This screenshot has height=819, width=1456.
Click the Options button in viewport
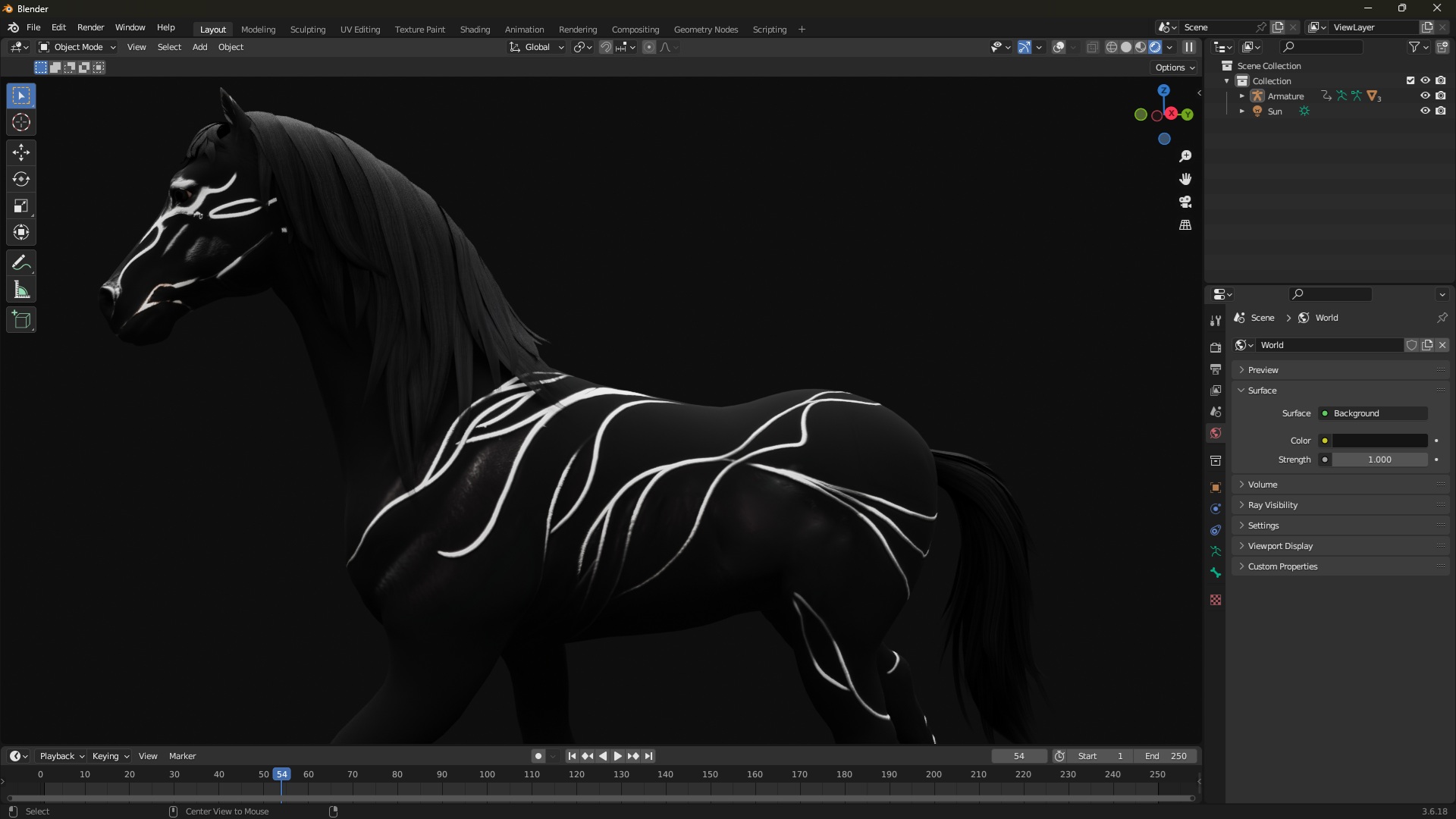[1175, 67]
